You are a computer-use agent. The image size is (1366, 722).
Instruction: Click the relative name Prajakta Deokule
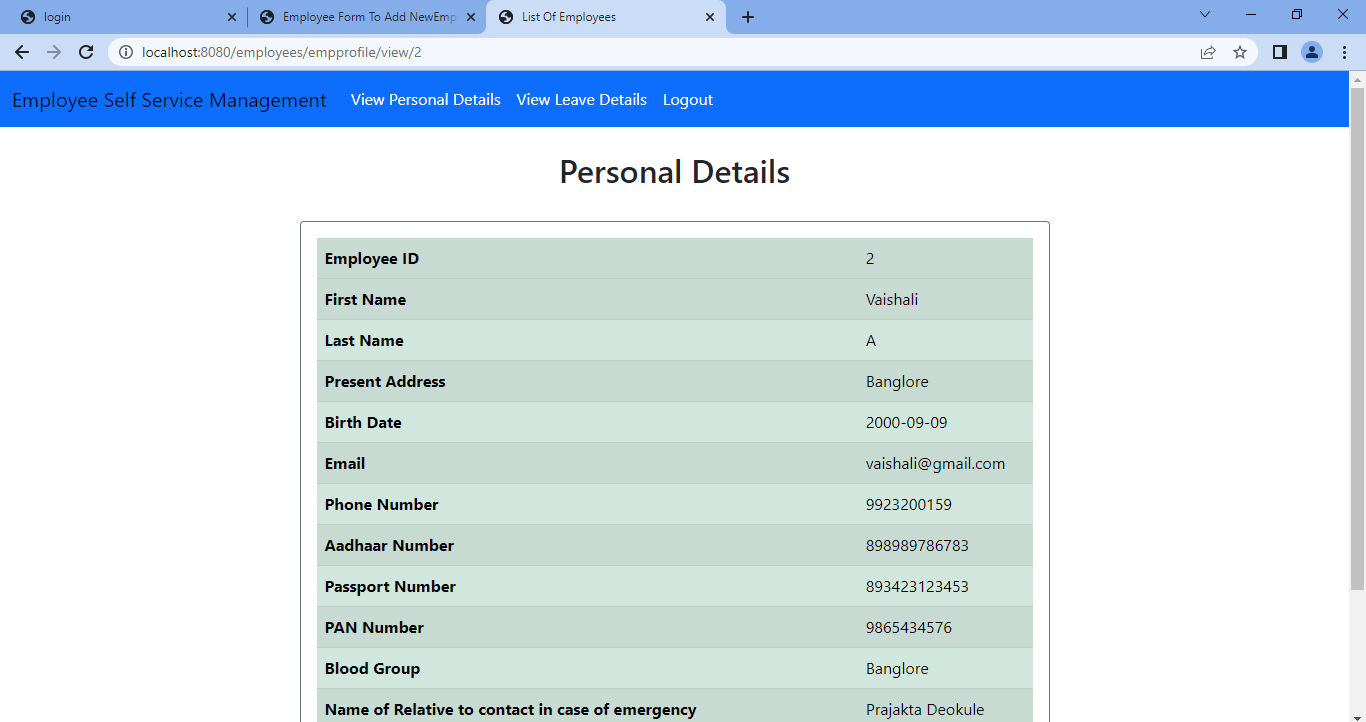[x=925, y=710]
